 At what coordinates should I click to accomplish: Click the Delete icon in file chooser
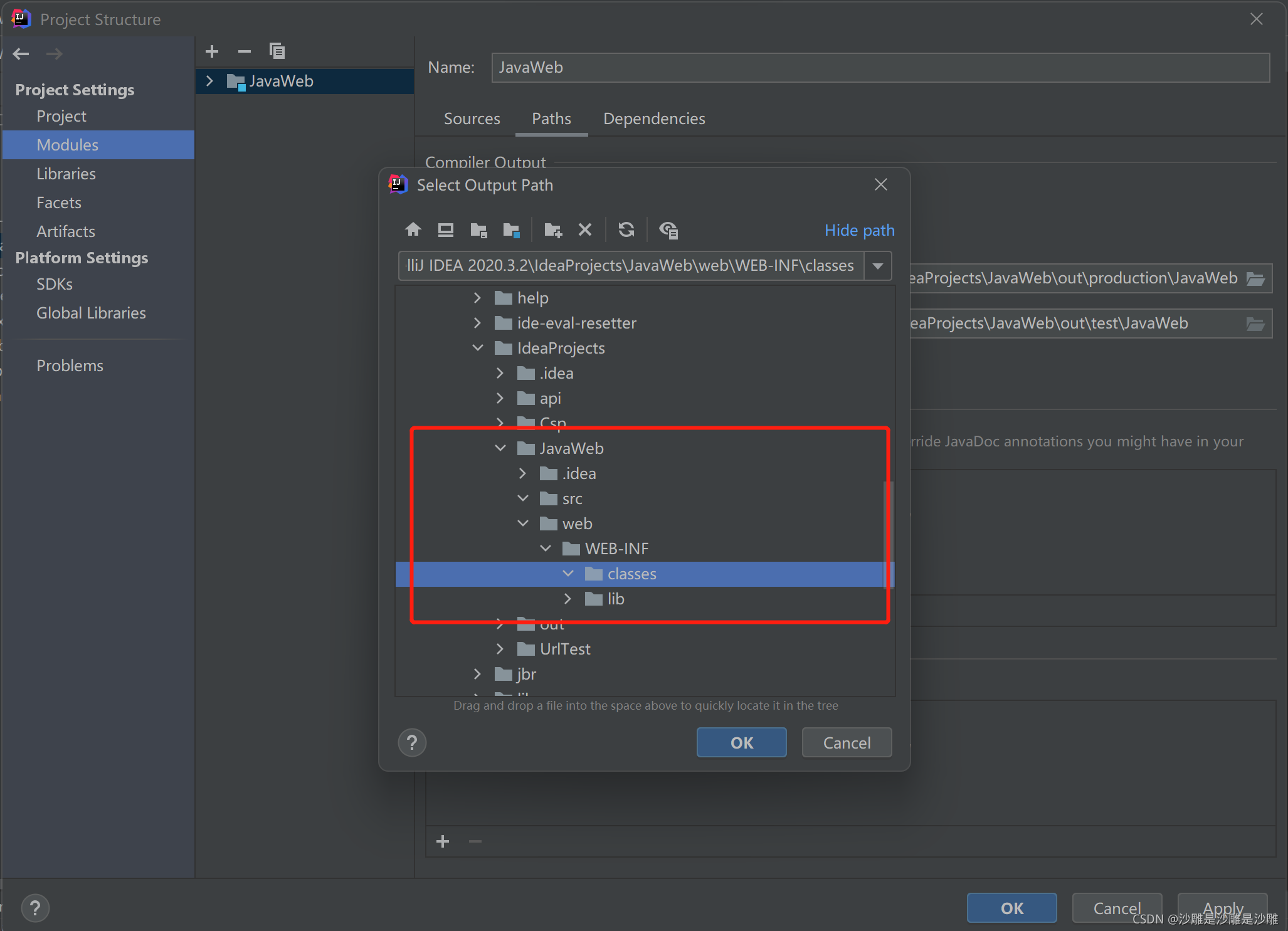coord(584,230)
